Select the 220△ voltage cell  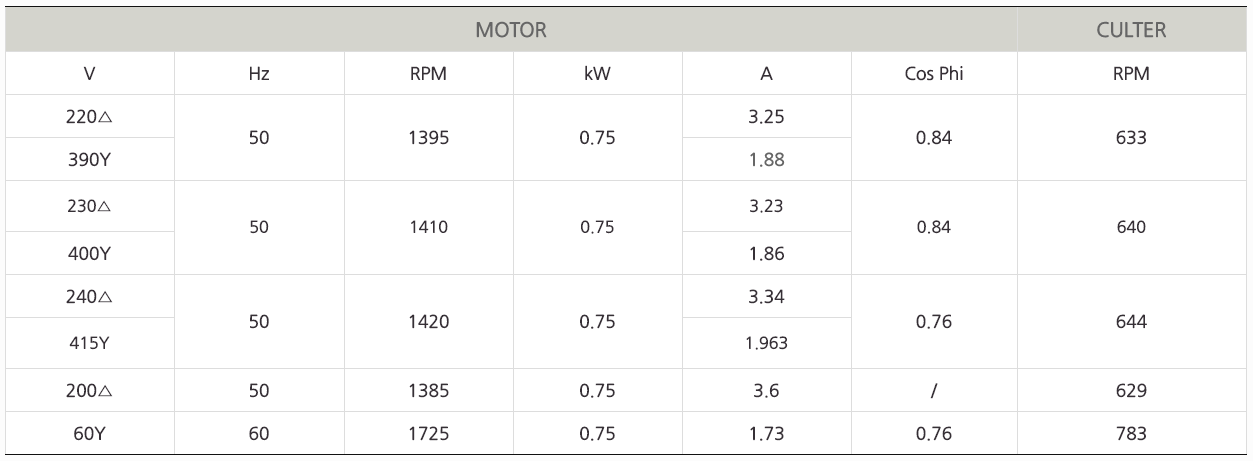coord(90,117)
